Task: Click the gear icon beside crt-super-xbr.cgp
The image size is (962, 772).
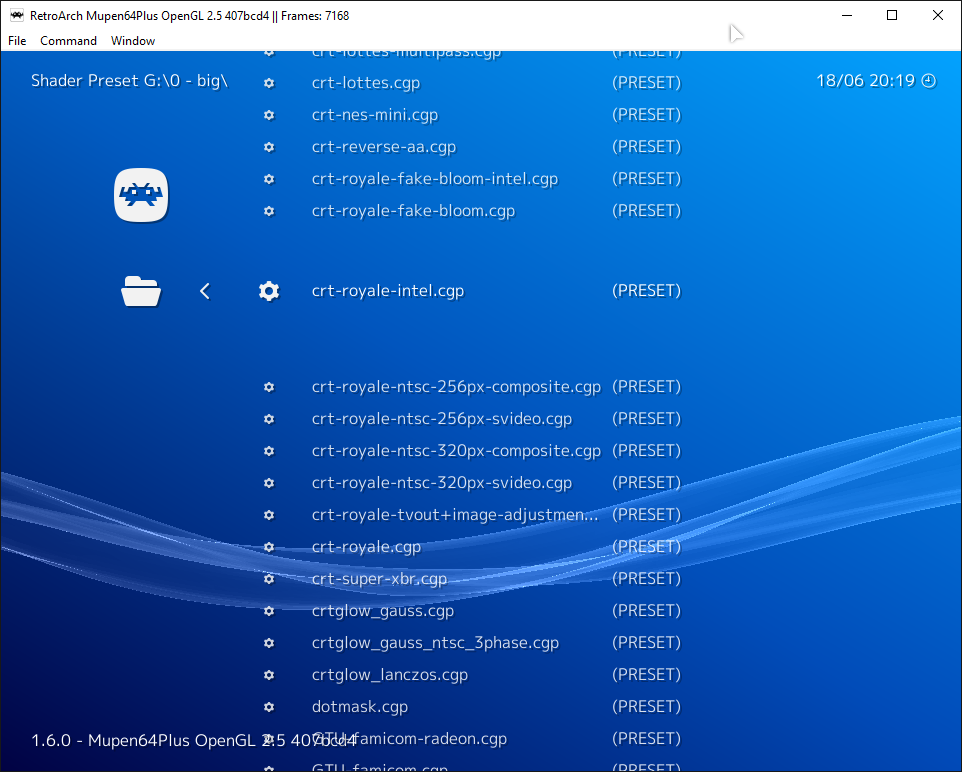Action: click(269, 579)
